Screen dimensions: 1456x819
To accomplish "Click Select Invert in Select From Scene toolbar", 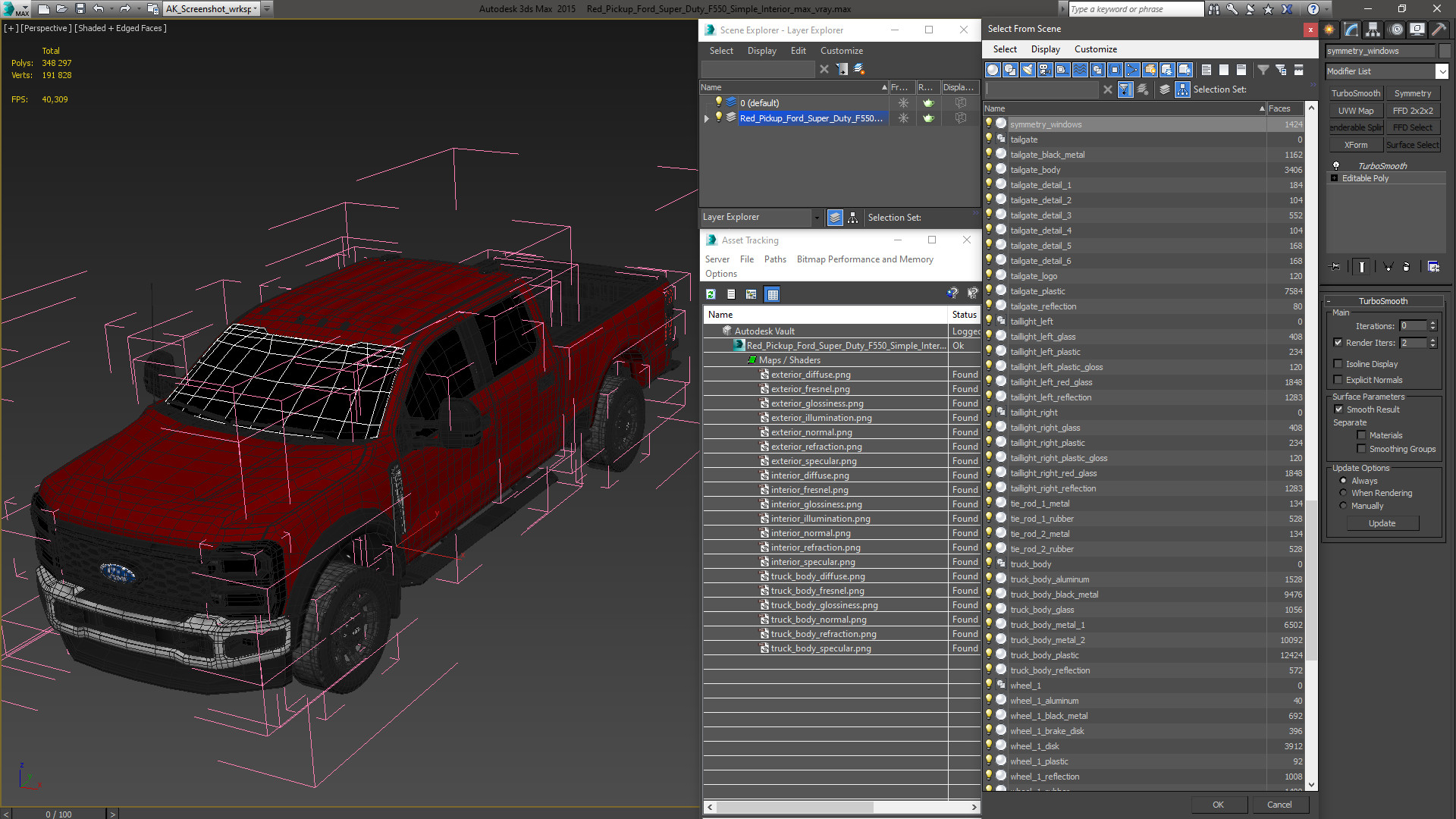I will [1241, 70].
